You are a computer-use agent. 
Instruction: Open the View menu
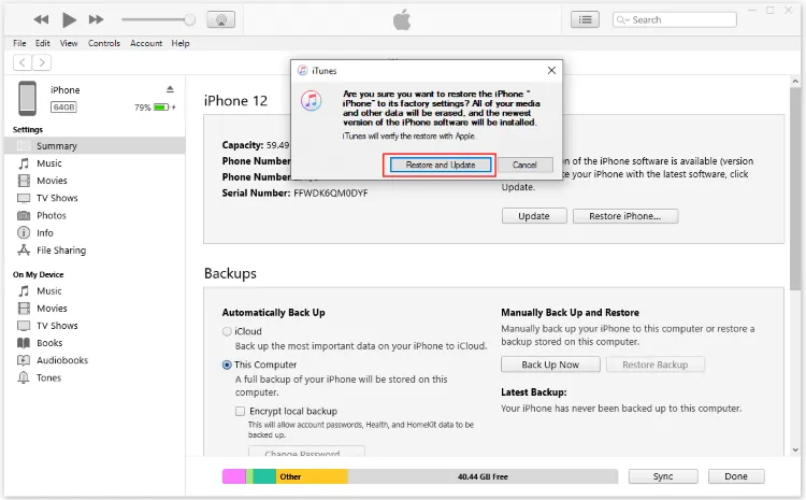69,43
